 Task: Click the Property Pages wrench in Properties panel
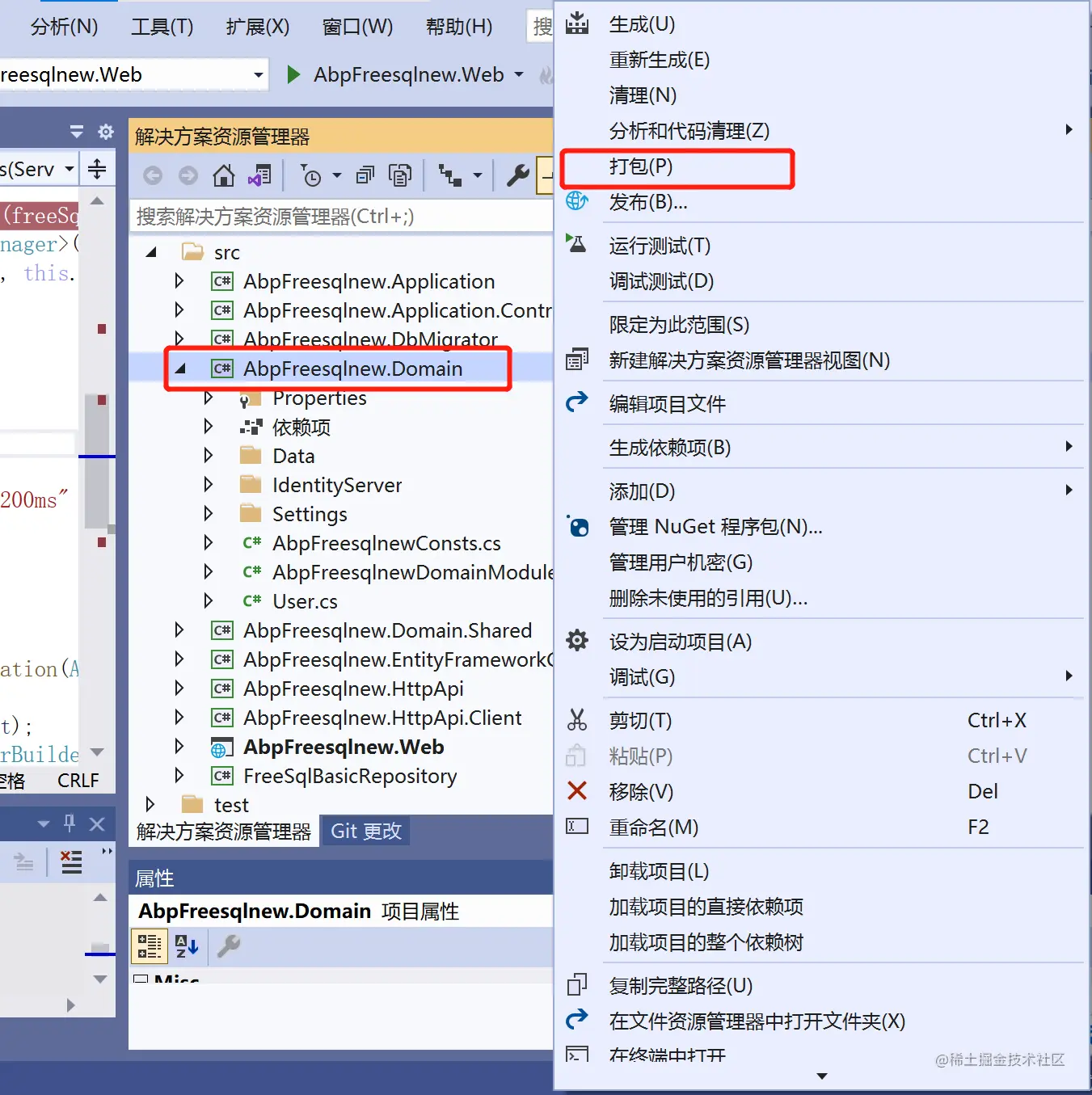(x=229, y=945)
